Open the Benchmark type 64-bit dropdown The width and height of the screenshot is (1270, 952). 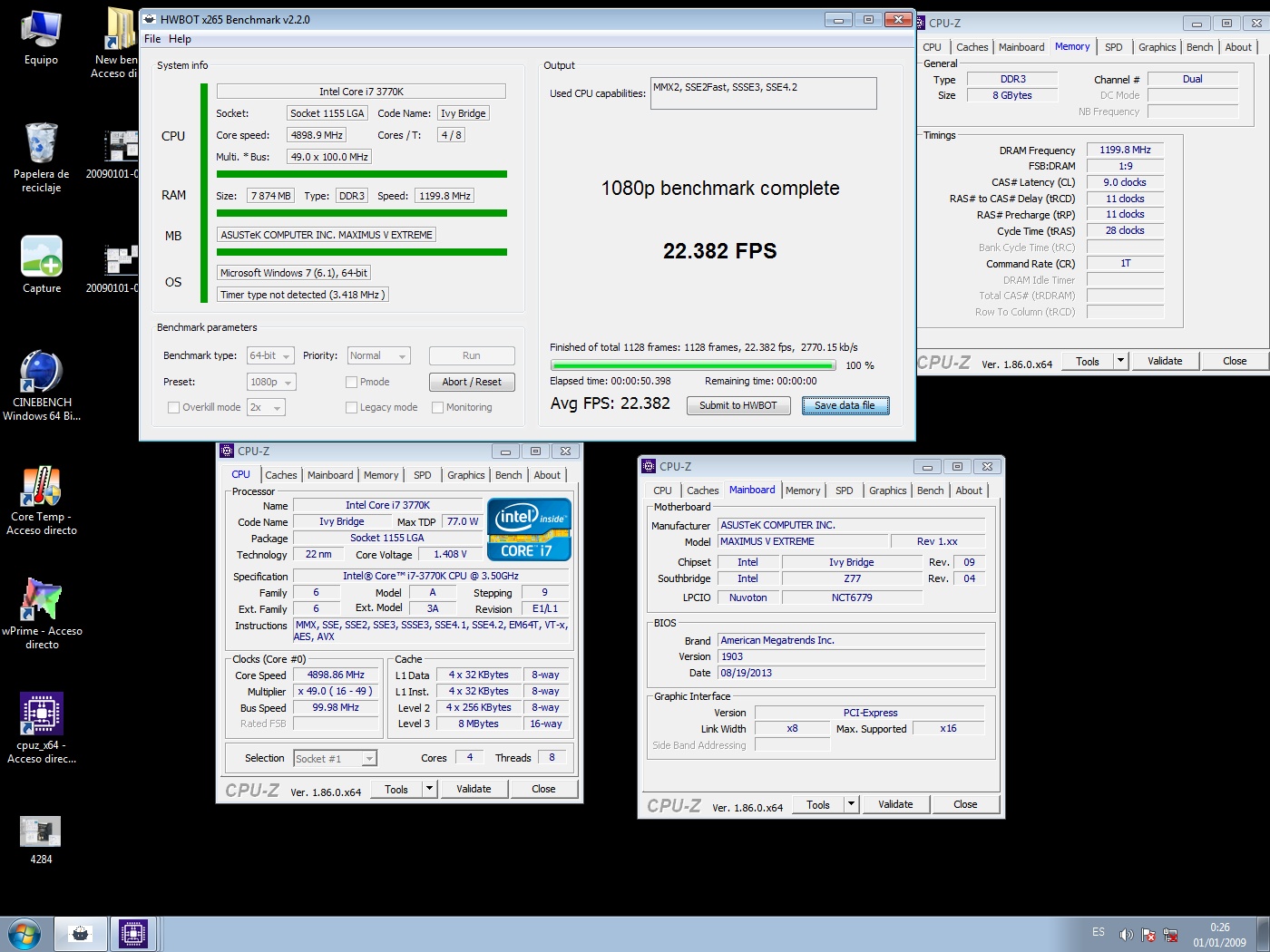[271, 356]
